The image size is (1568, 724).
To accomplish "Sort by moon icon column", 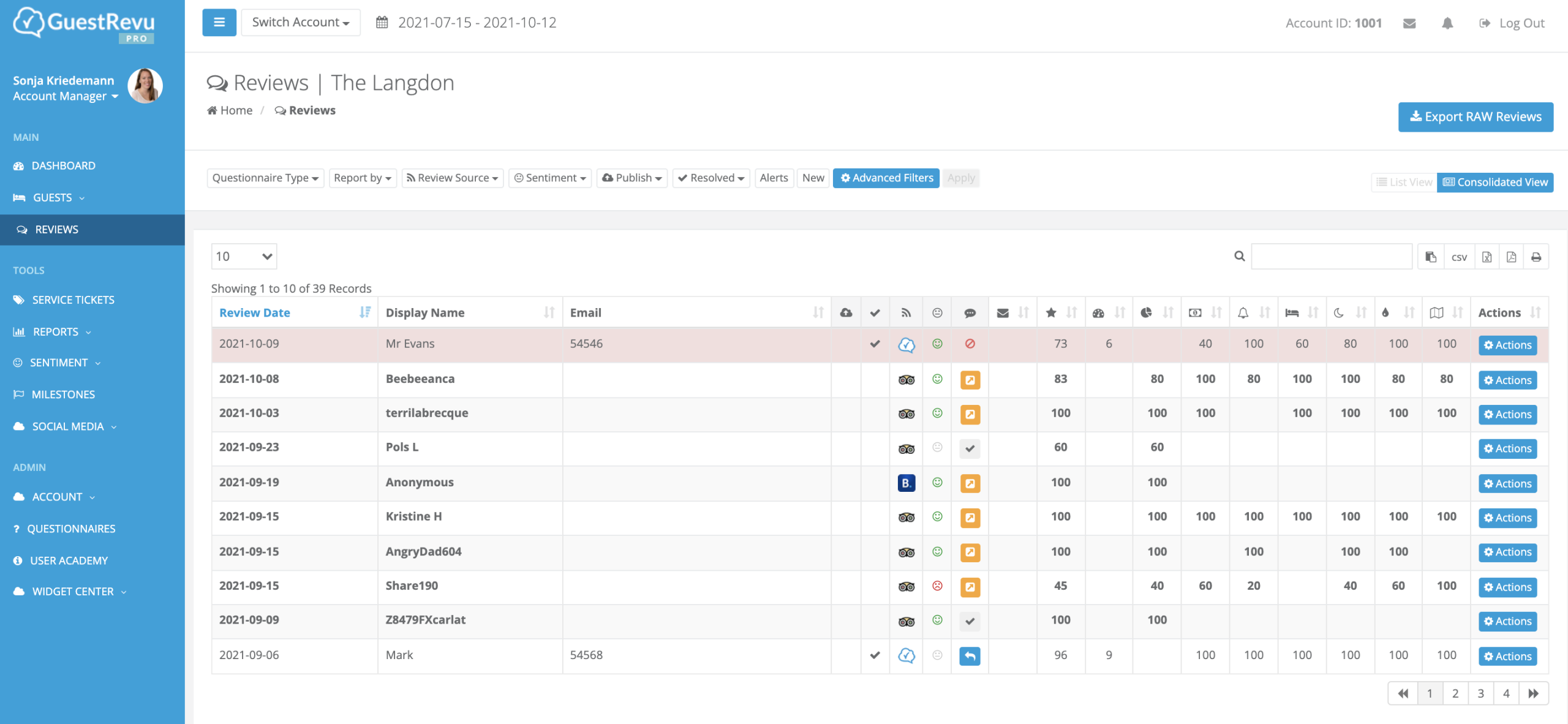I will pyautogui.click(x=1350, y=312).
